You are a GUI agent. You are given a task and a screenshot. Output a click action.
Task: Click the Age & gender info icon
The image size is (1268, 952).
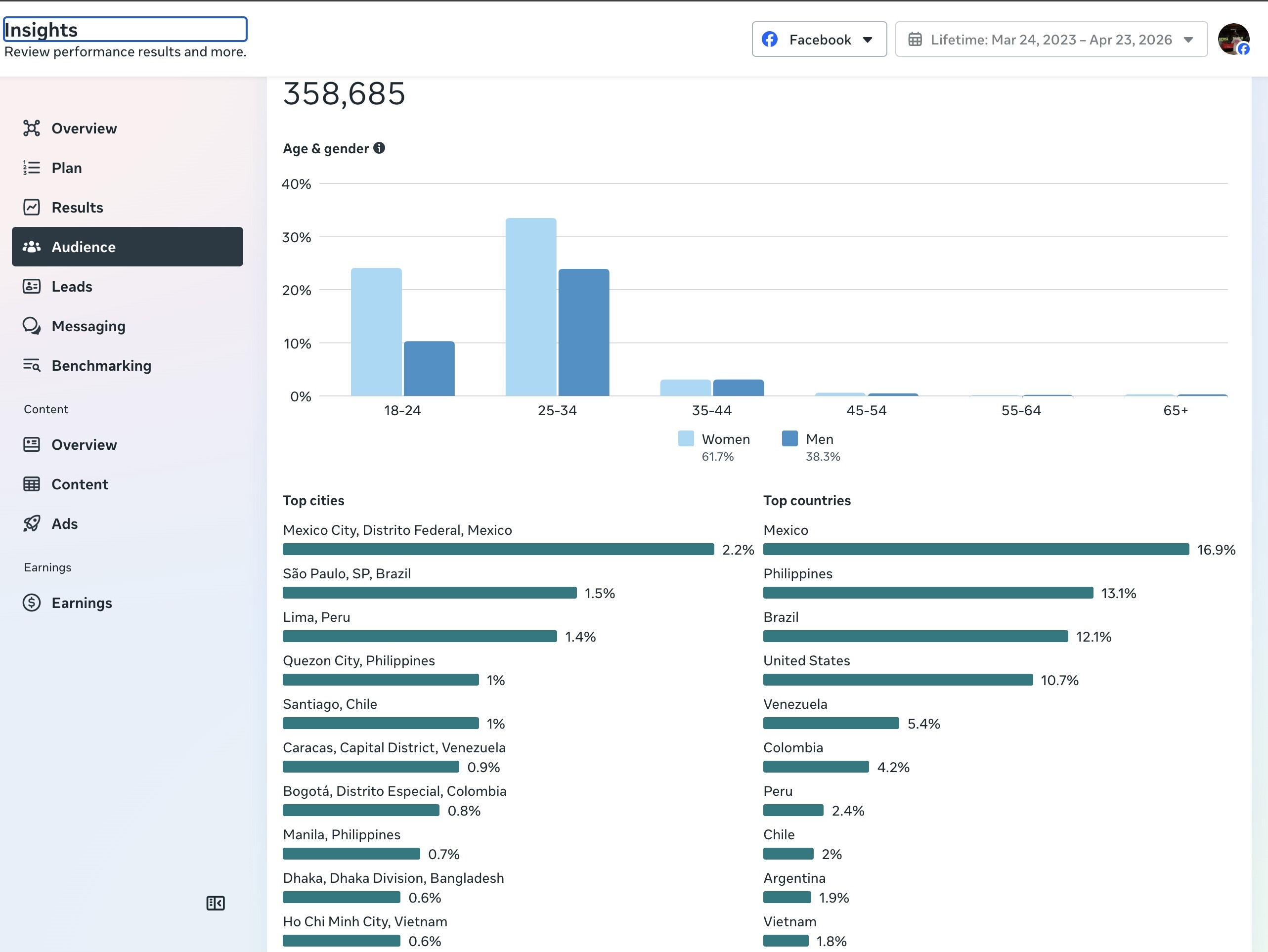[x=379, y=148]
